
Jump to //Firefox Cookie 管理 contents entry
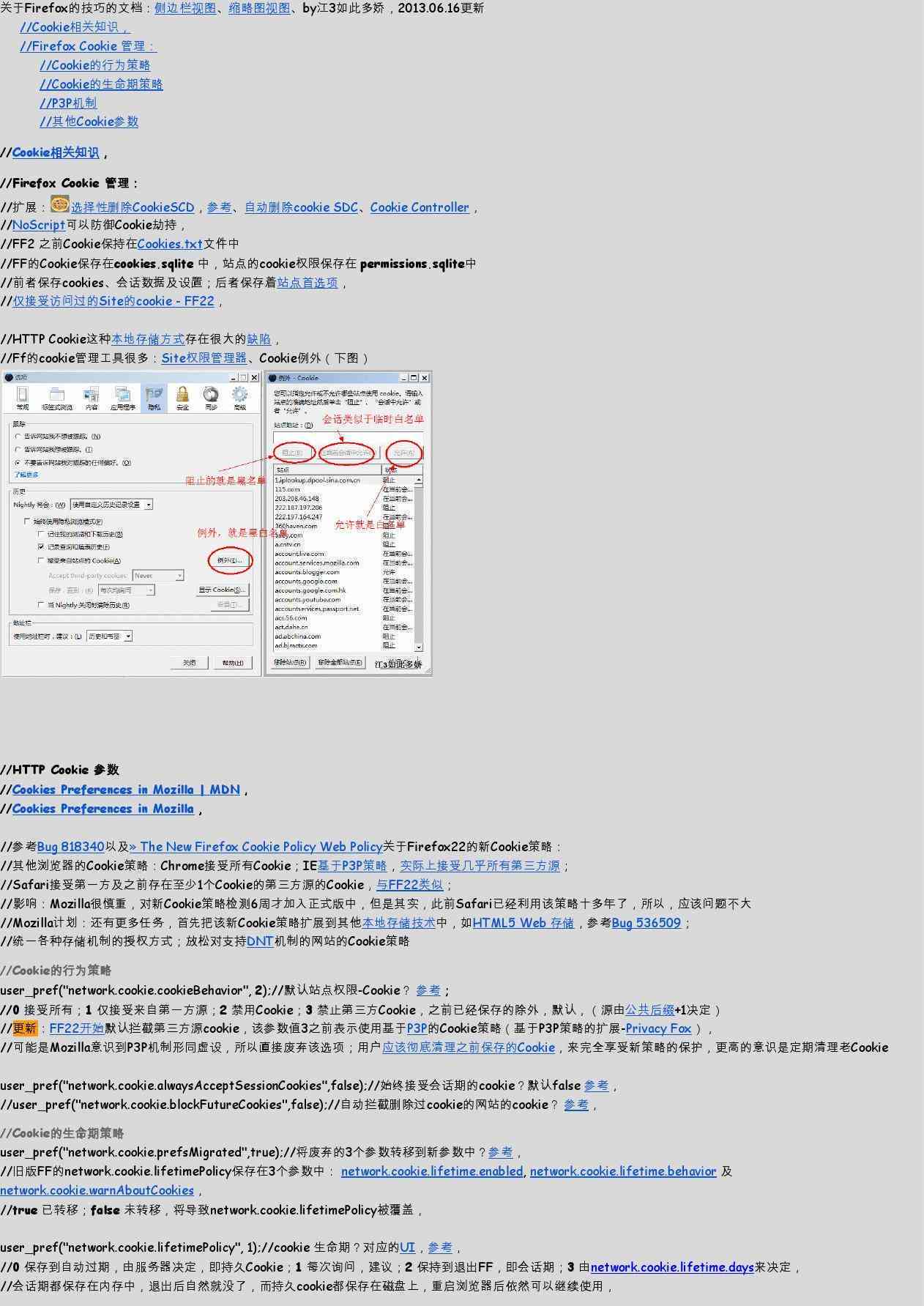click(x=88, y=46)
